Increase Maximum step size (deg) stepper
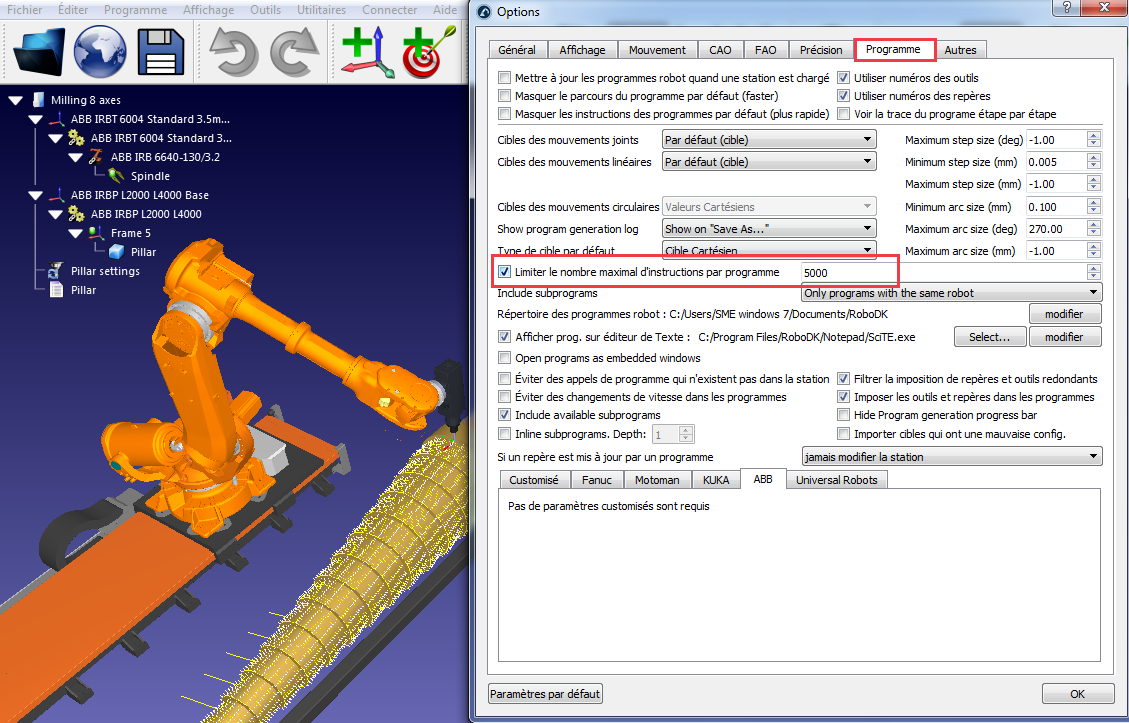This screenshot has width=1129, height=723. [1094, 135]
